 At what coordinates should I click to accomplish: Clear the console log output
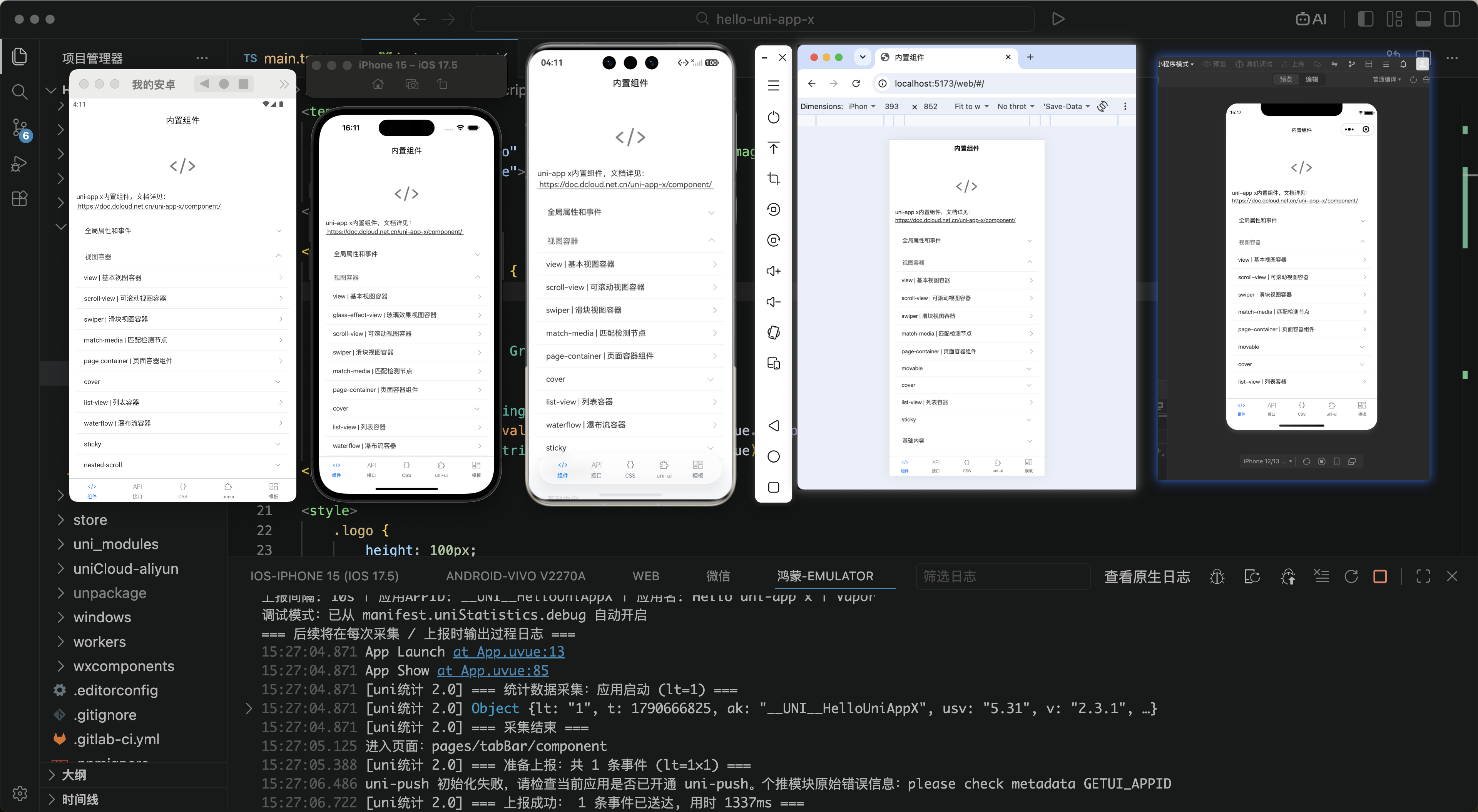[1321, 576]
